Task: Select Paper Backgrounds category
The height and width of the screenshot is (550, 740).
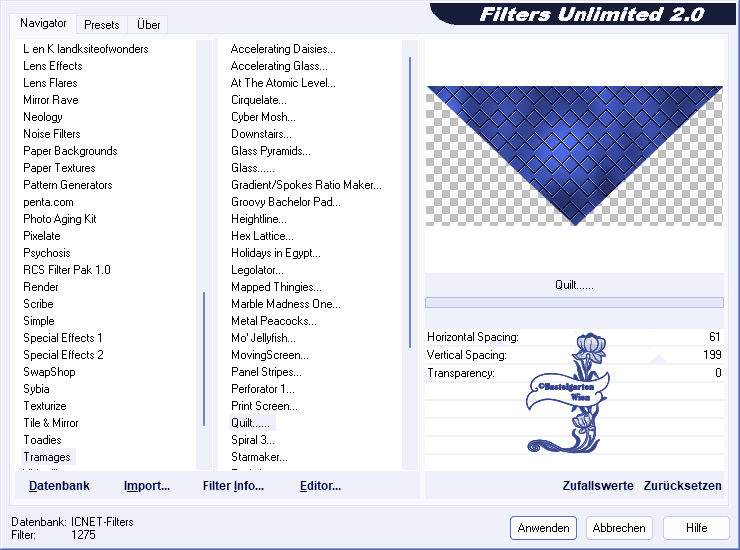Action: tap(70, 151)
